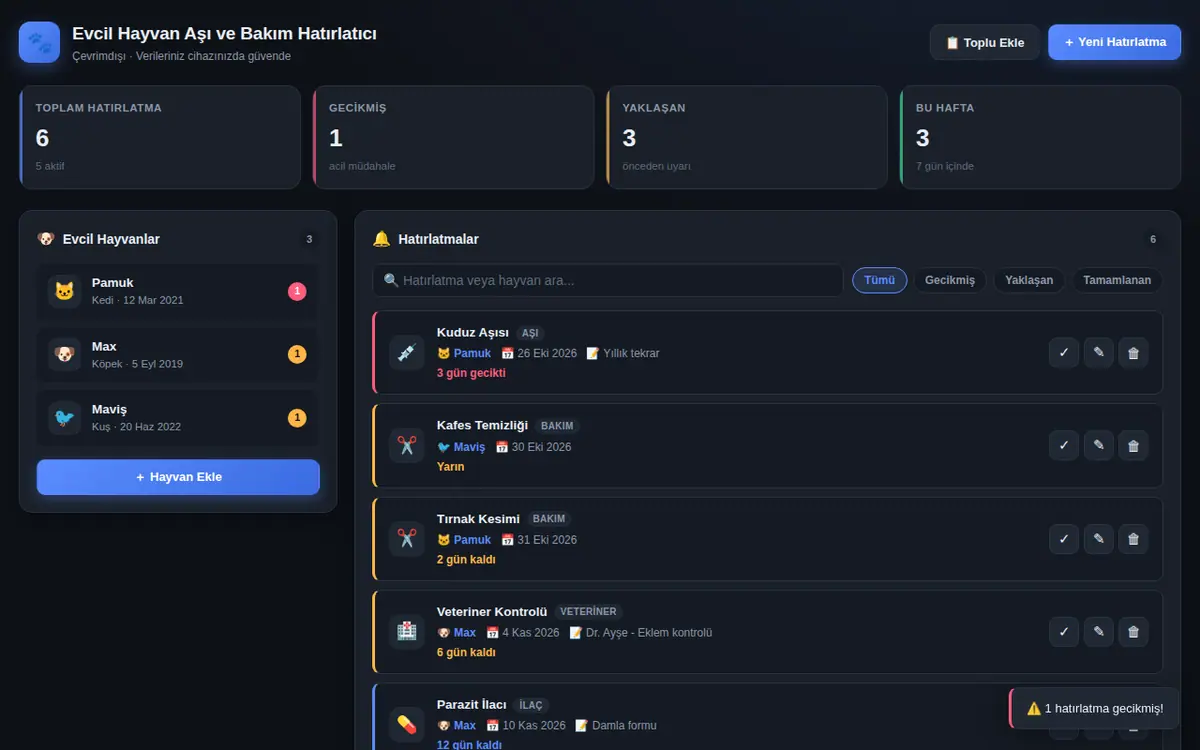The width and height of the screenshot is (1200, 750).
Task: Edit the Kuduz Aşısı reminder
Action: pyautogui.click(x=1099, y=353)
